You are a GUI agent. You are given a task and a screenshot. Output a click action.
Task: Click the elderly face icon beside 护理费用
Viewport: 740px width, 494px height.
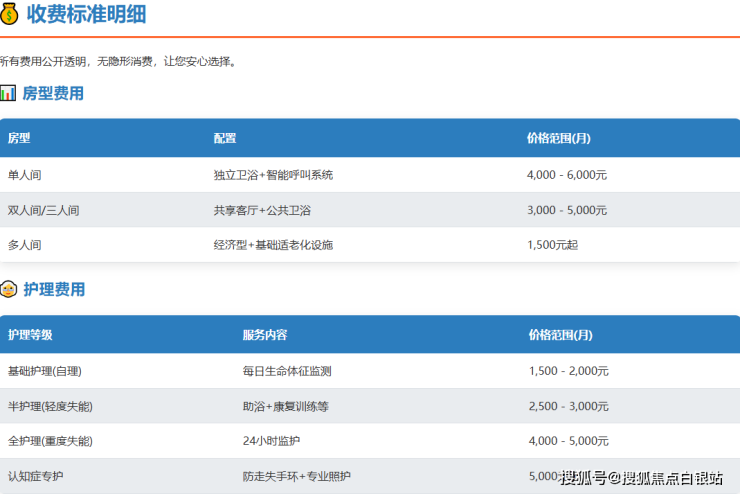(x=8, y=289)
